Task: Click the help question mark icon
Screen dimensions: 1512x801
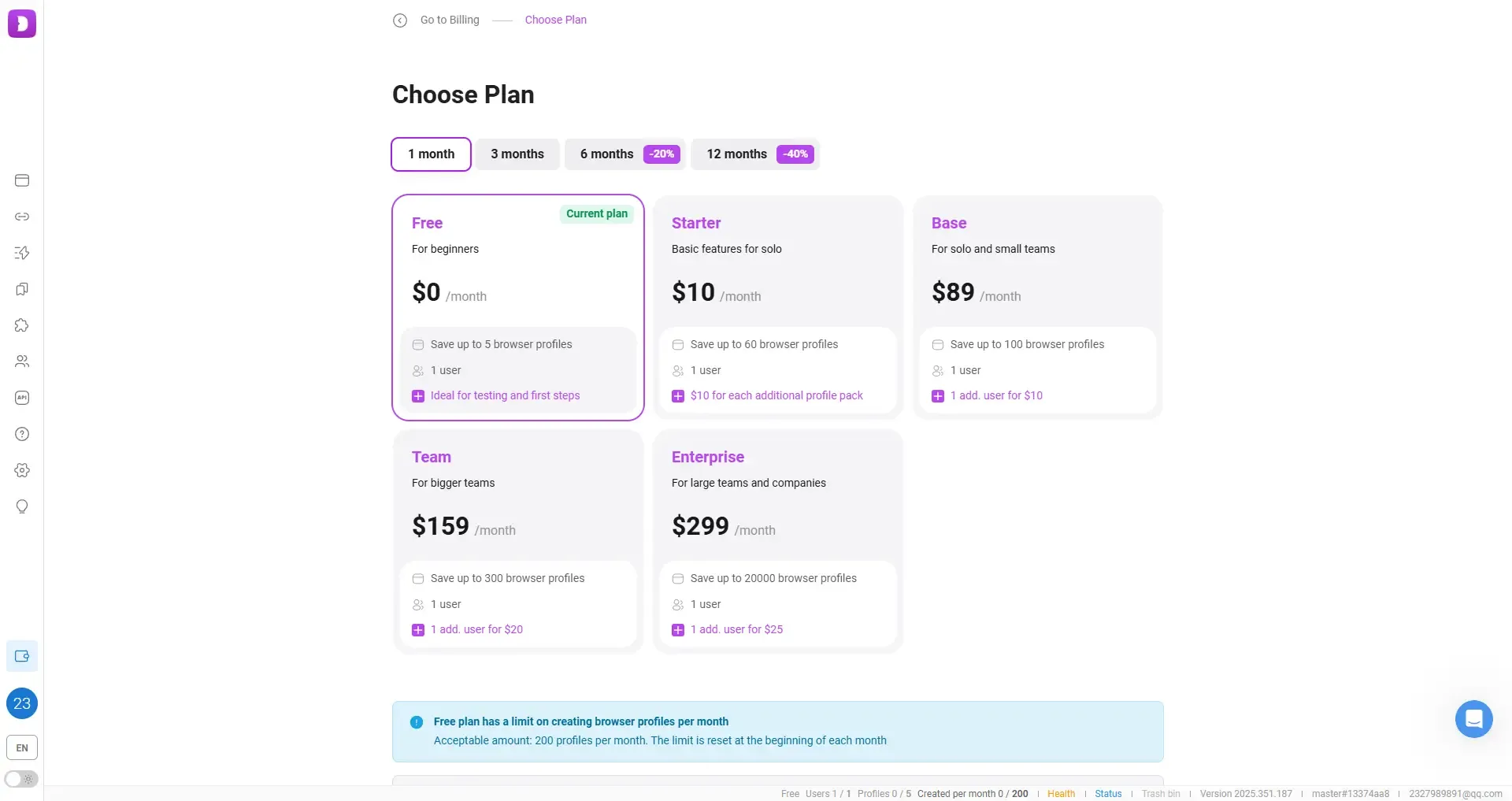Action: [x=21, y=434]
